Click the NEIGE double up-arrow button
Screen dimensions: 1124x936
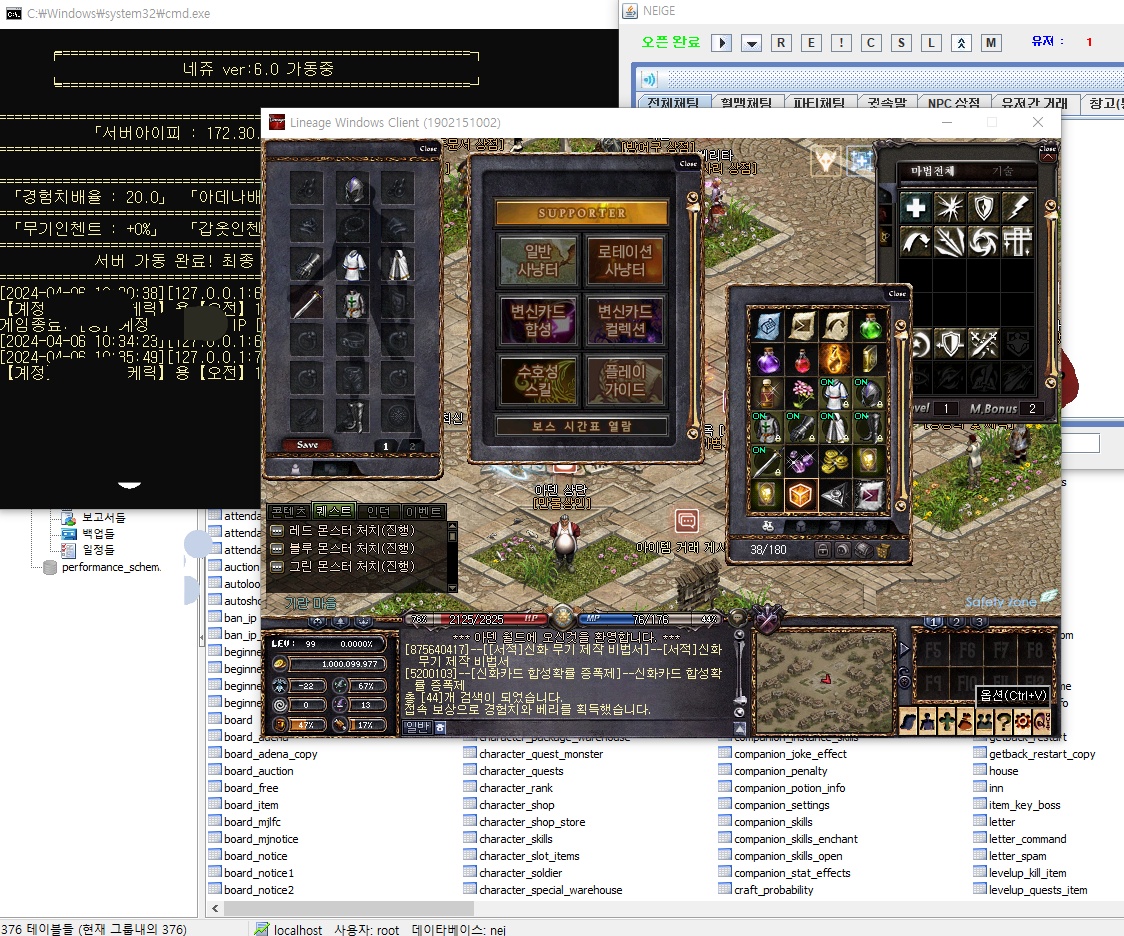pos(961,43)
